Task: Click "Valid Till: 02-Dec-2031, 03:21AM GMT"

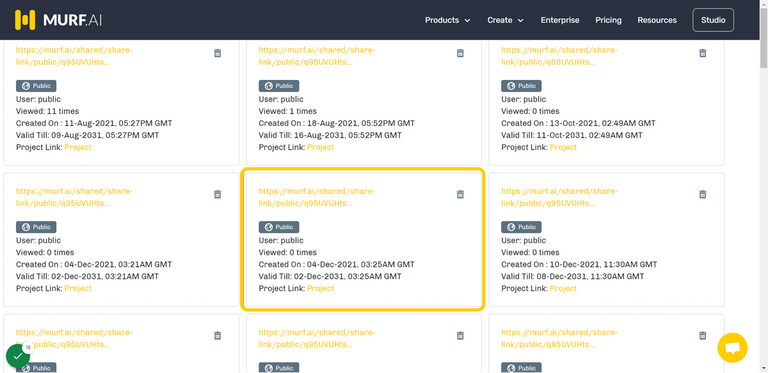Action: [87, 276]
